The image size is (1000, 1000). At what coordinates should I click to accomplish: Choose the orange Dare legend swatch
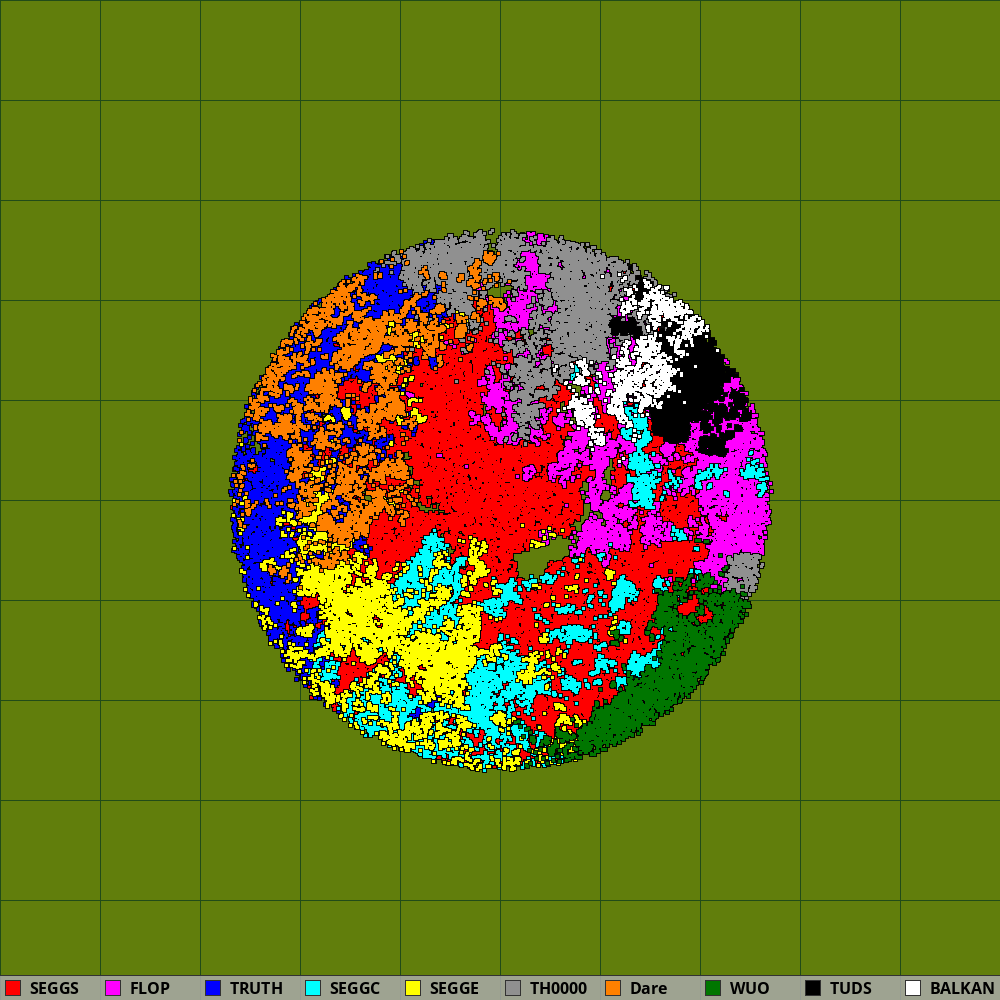pos(613,988)
